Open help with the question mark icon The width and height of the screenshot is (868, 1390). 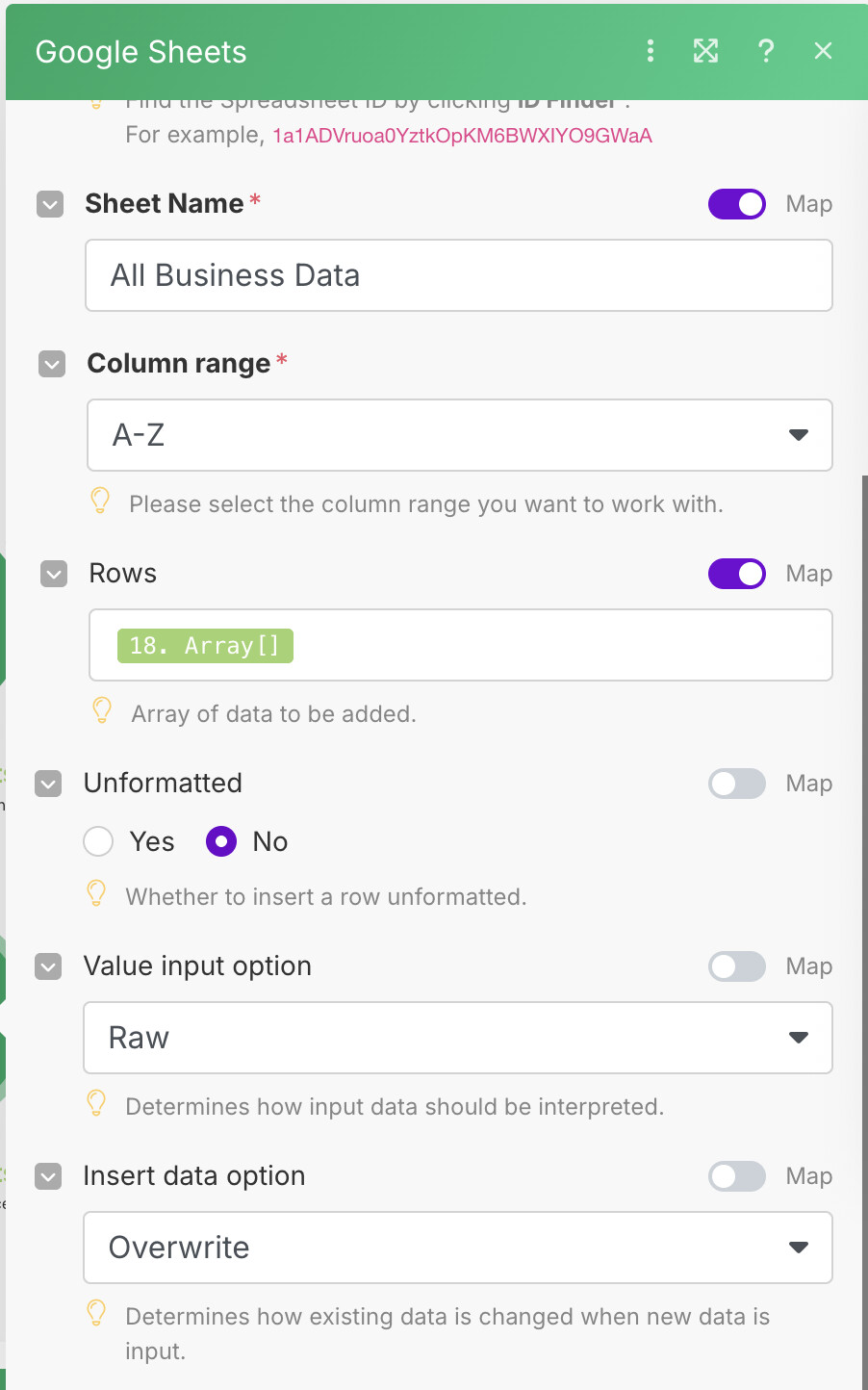point(766,51)
